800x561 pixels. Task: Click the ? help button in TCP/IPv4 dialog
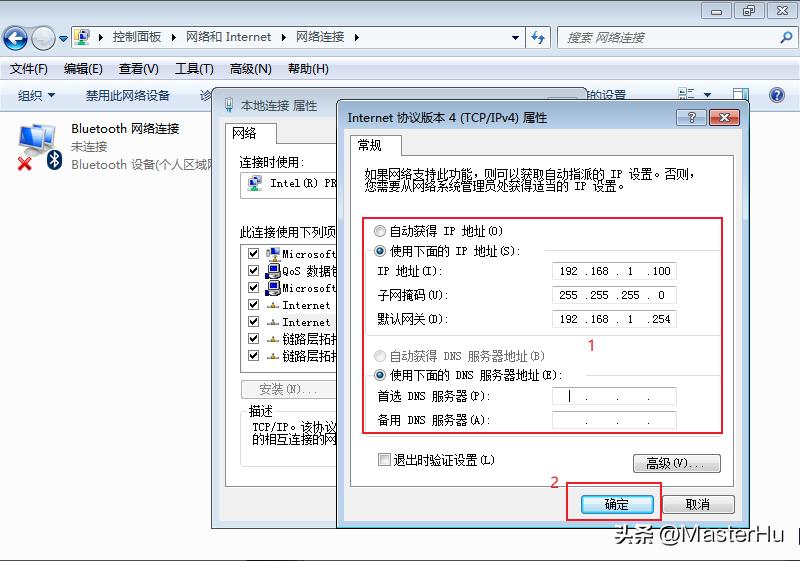point(691,118)
